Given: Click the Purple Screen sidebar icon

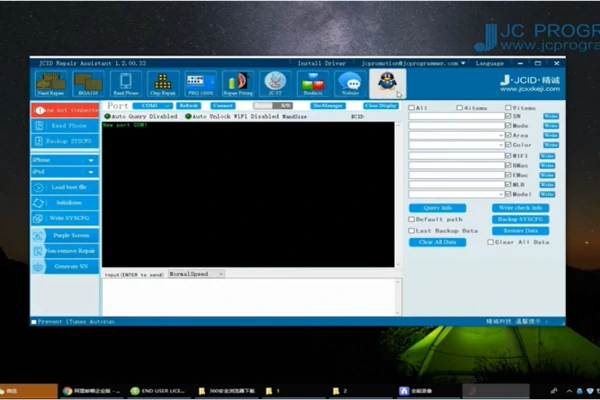Looking at the screenshot, I should pos(38,236).
